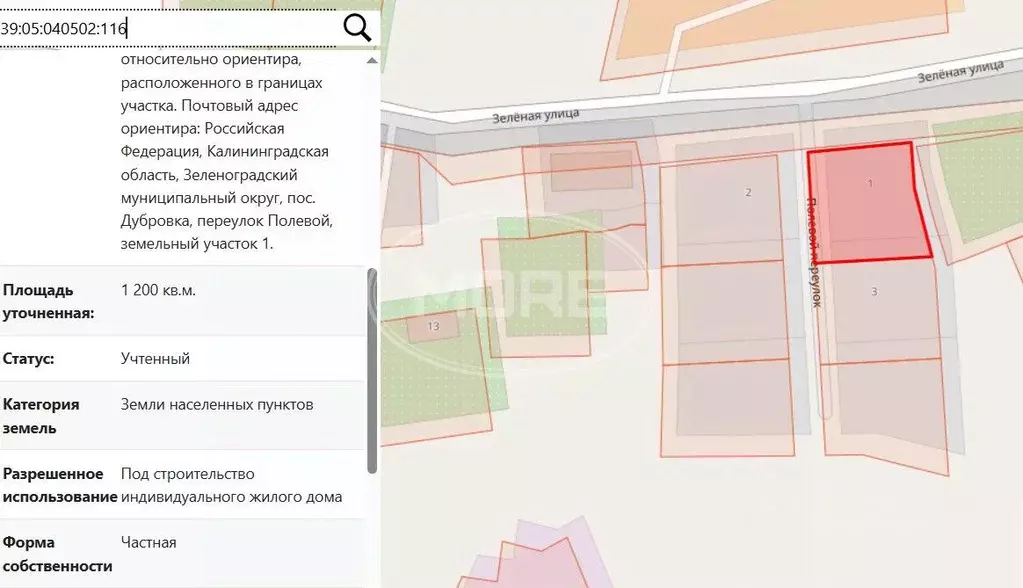Click the Категория земель row
The width and height of the screenshot is (1023, 588).
click(x=183, y=416)
